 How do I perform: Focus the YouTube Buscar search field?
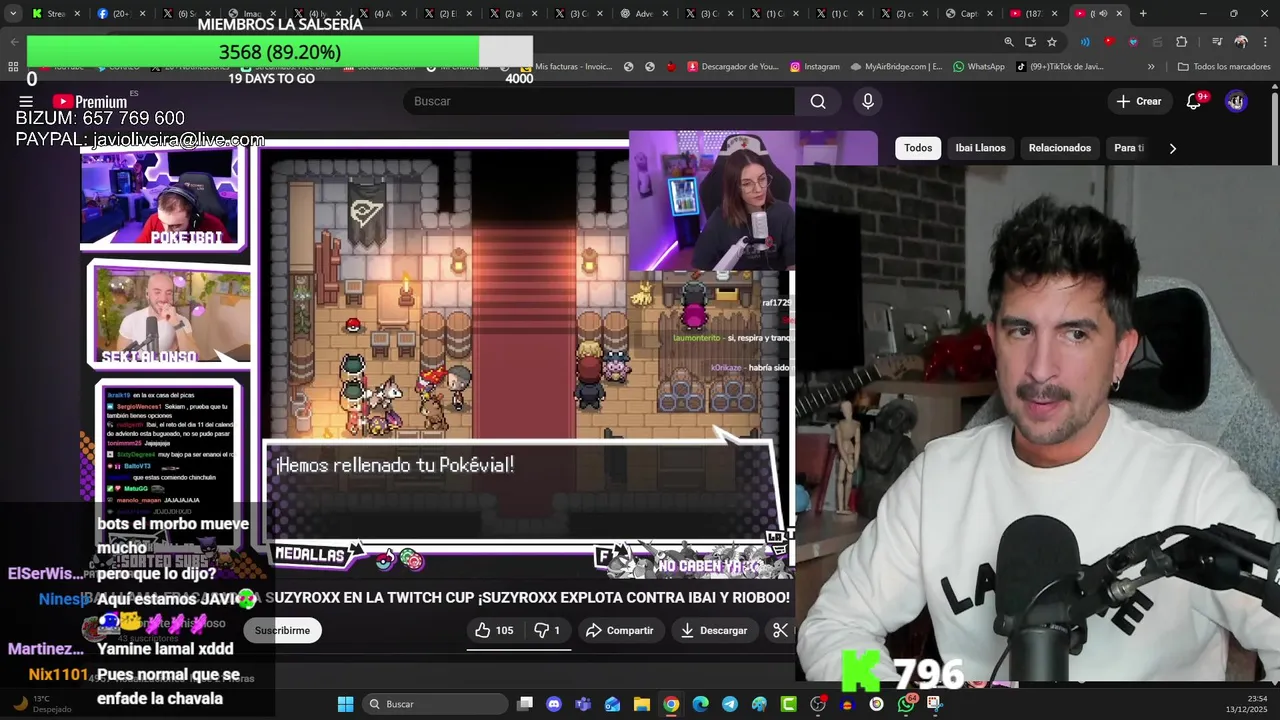tap(599, 101)
